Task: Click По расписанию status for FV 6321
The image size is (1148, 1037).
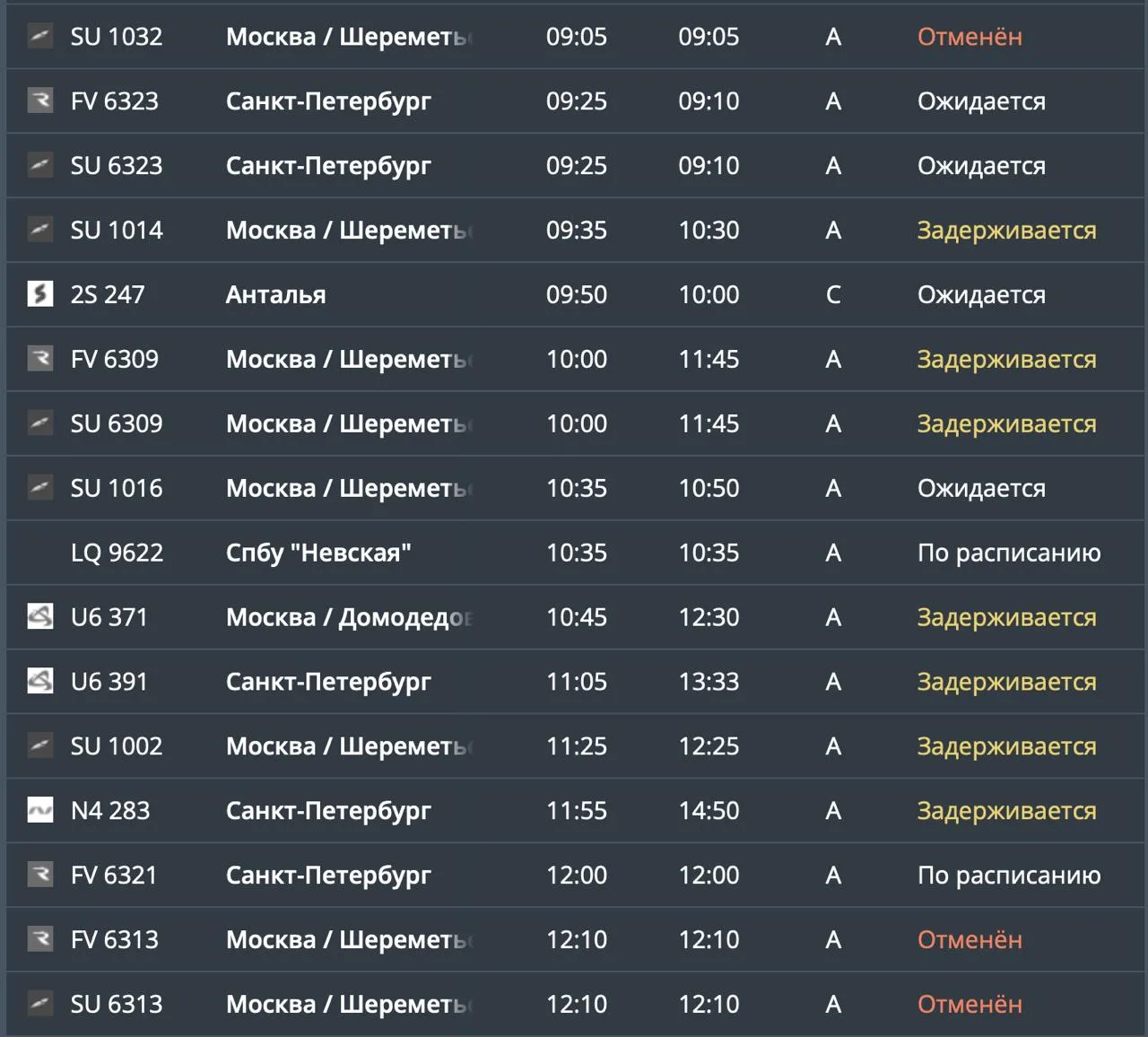Action: (x=1009, y=876)
